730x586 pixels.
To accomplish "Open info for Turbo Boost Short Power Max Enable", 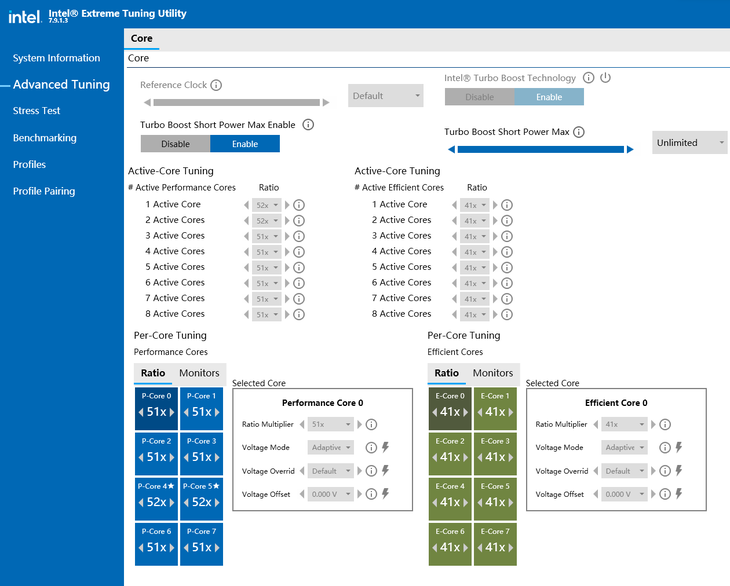I will click(308, 125).
